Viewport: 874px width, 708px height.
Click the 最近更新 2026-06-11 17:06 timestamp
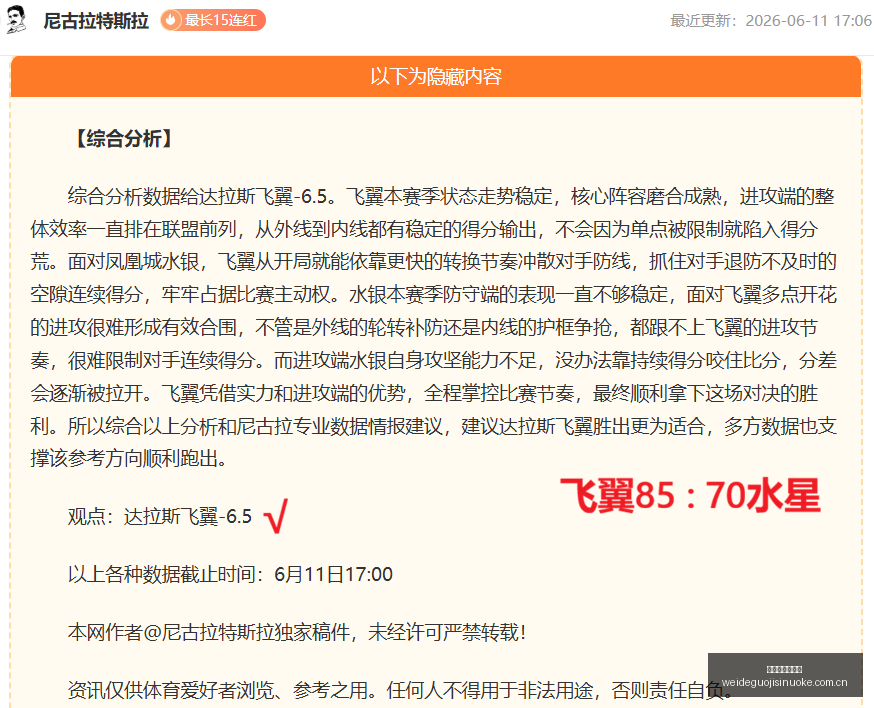click(771, 21)
